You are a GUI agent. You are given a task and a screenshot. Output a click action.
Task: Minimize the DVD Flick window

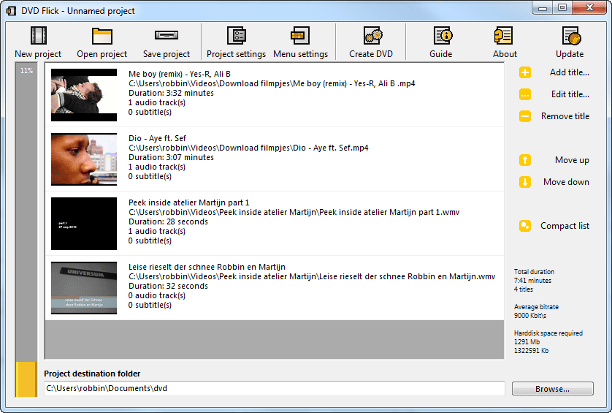(542, 8)
